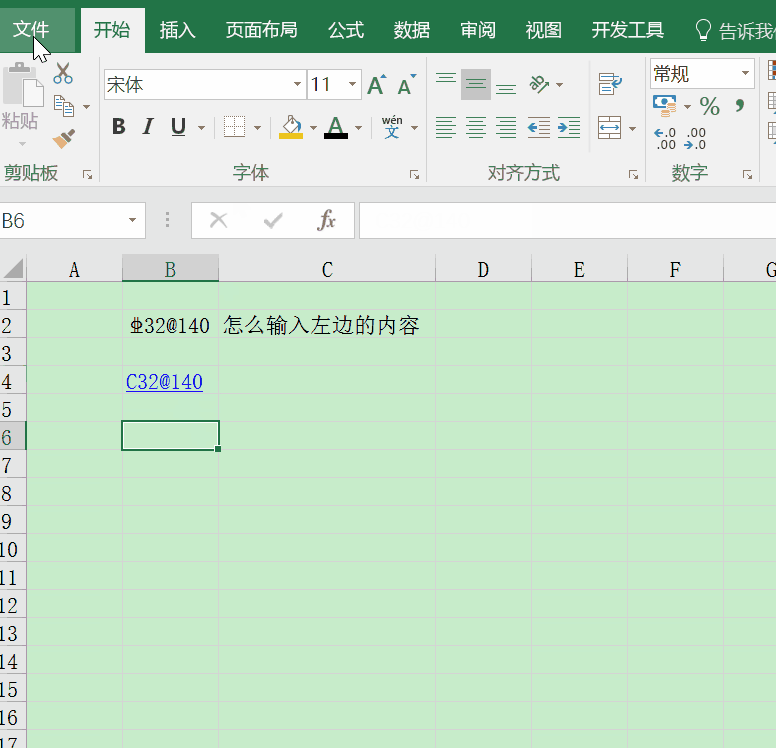The image size is (776, 748).
Task: Click accounting number format icon
Action: [x=665, y=105]
